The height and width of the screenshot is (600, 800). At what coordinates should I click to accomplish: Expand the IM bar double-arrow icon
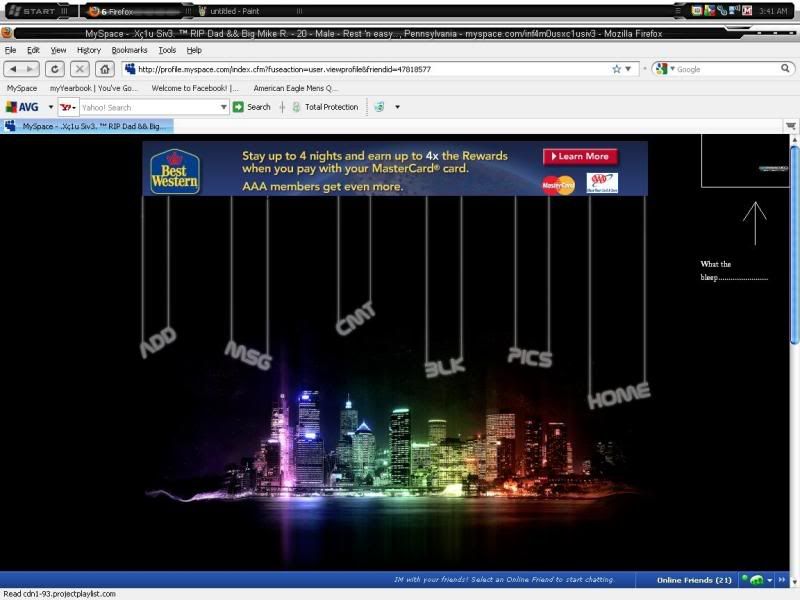coord(782,580)
